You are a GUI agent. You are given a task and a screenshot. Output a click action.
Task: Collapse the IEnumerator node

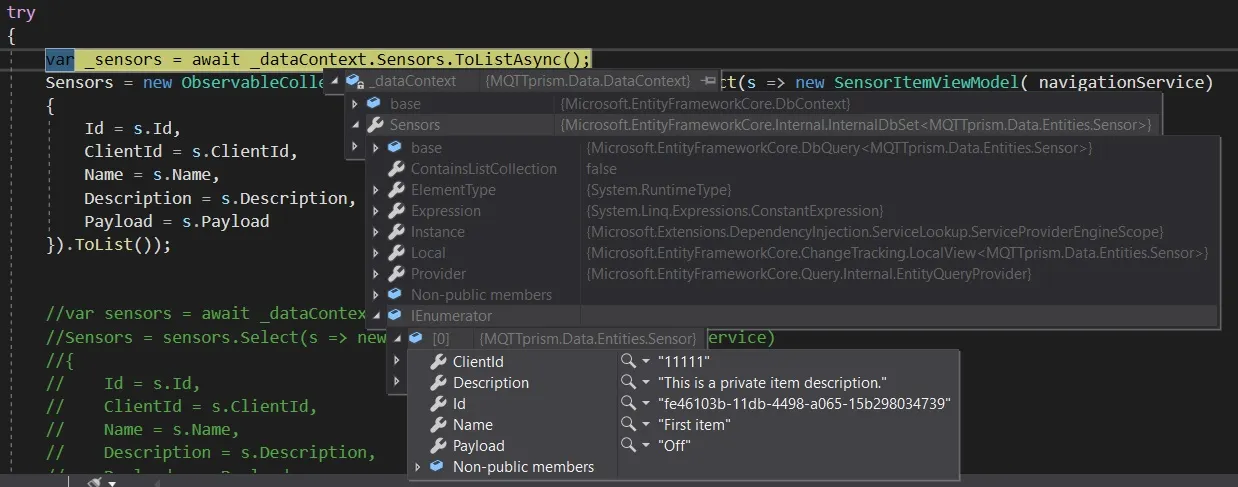[376, 316]
